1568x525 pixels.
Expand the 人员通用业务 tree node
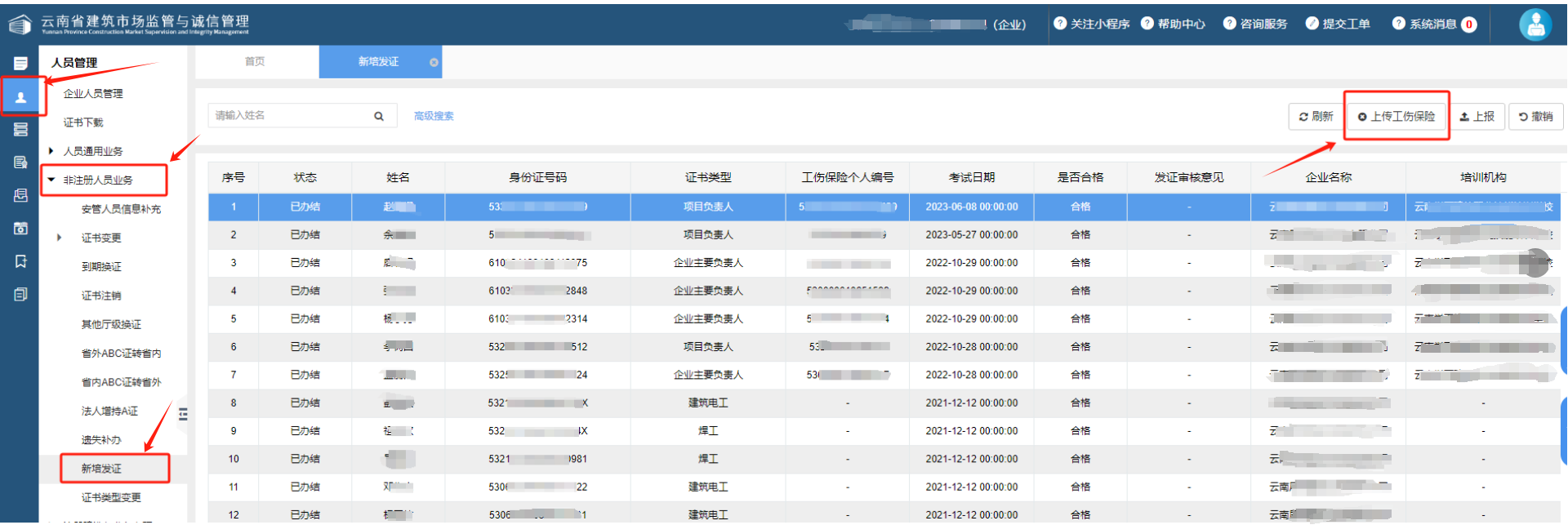(x=51, y=151)
